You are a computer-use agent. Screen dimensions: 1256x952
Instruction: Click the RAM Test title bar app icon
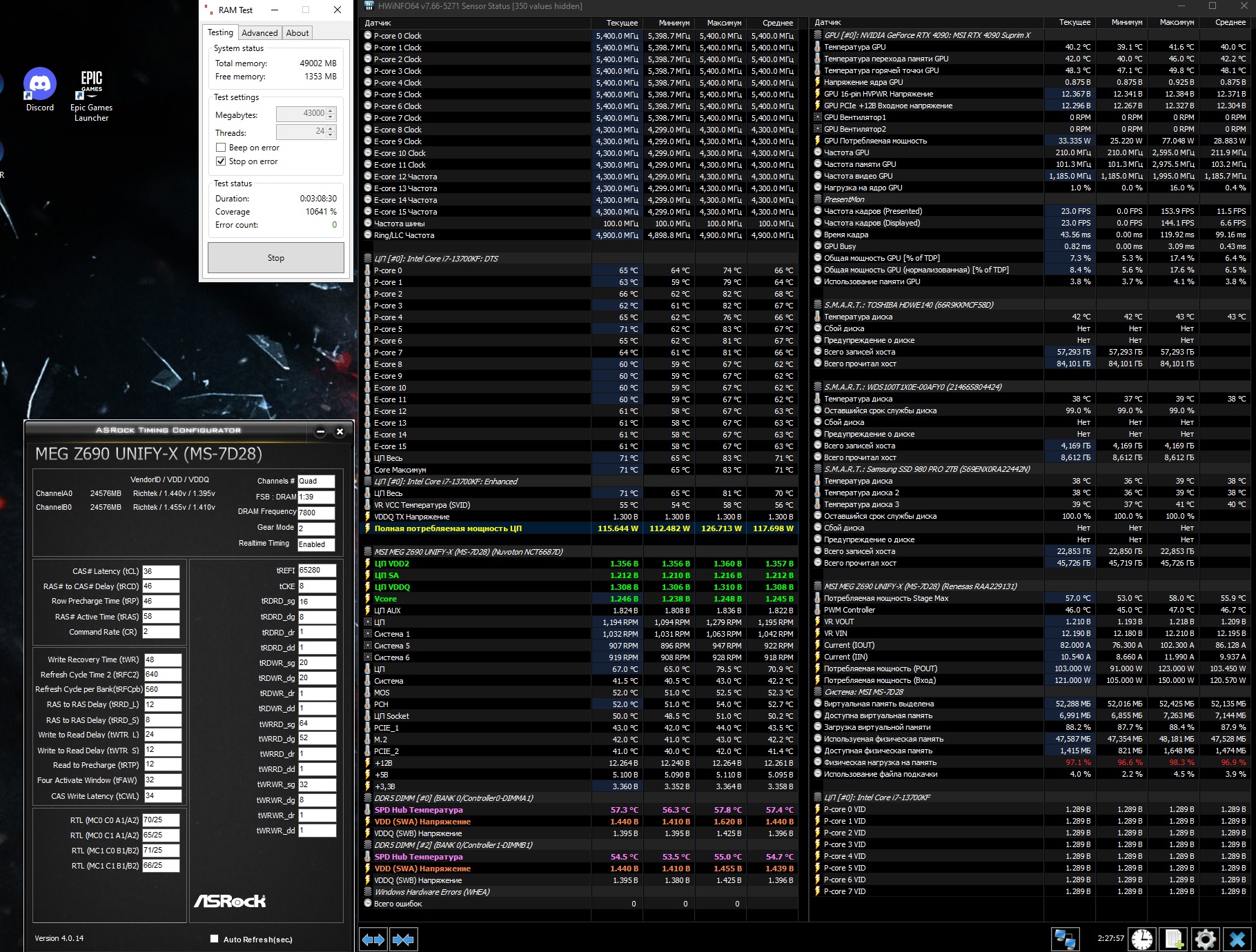(x=208, y=10)
